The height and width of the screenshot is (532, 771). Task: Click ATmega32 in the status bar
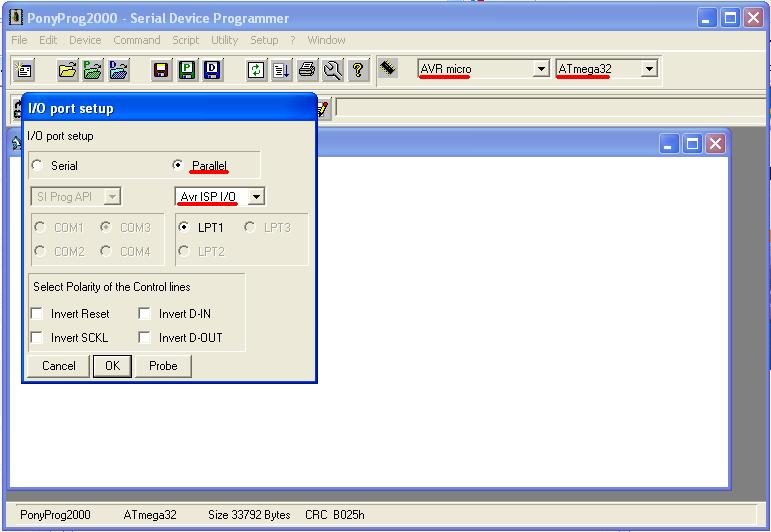pyautogui.click(x=149, y=515)
